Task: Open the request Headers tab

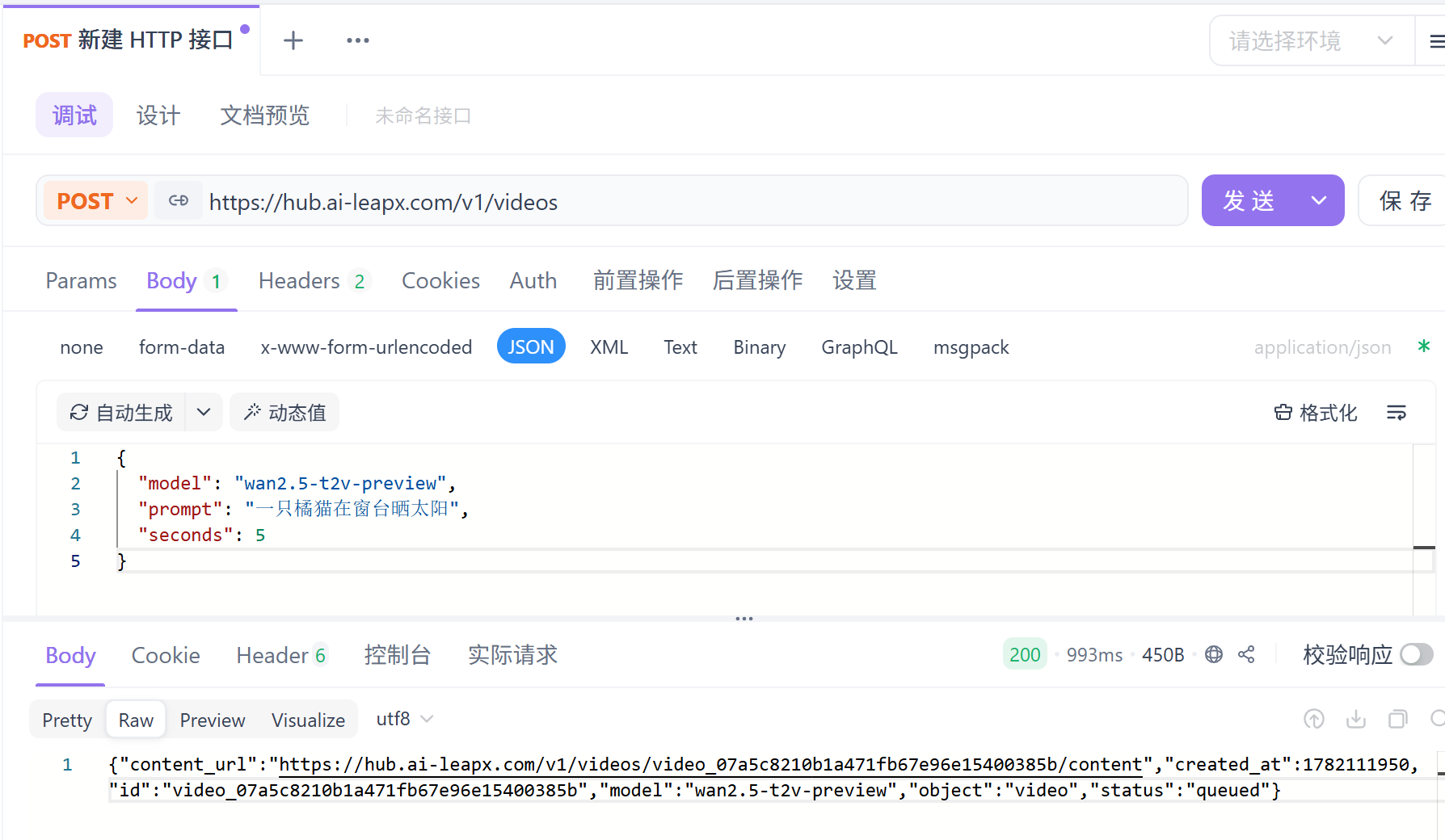Action: (x=314, y=281)
